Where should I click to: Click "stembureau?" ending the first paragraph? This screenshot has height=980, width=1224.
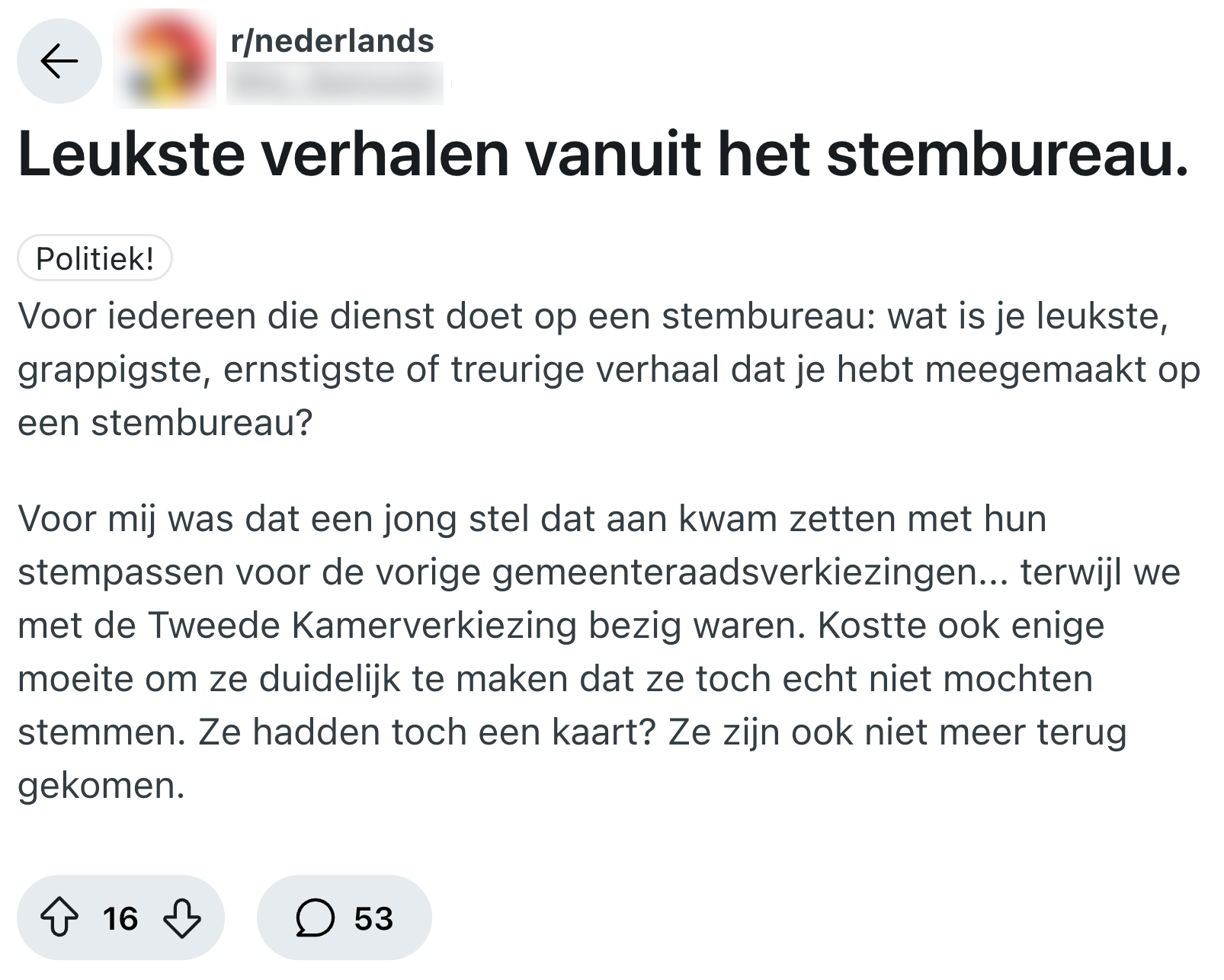pyautogui.click(x=202, y=423)
